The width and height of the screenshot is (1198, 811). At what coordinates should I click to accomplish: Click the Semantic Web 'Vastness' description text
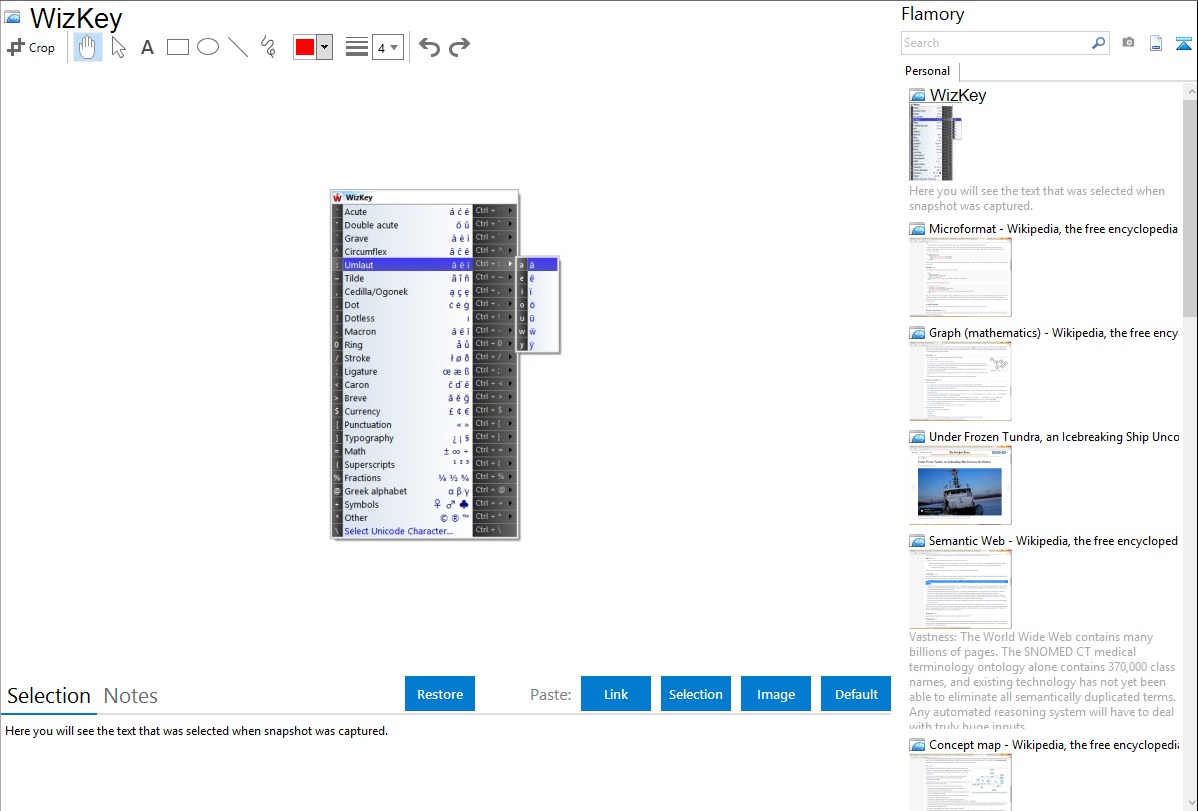pos(1042,681)
